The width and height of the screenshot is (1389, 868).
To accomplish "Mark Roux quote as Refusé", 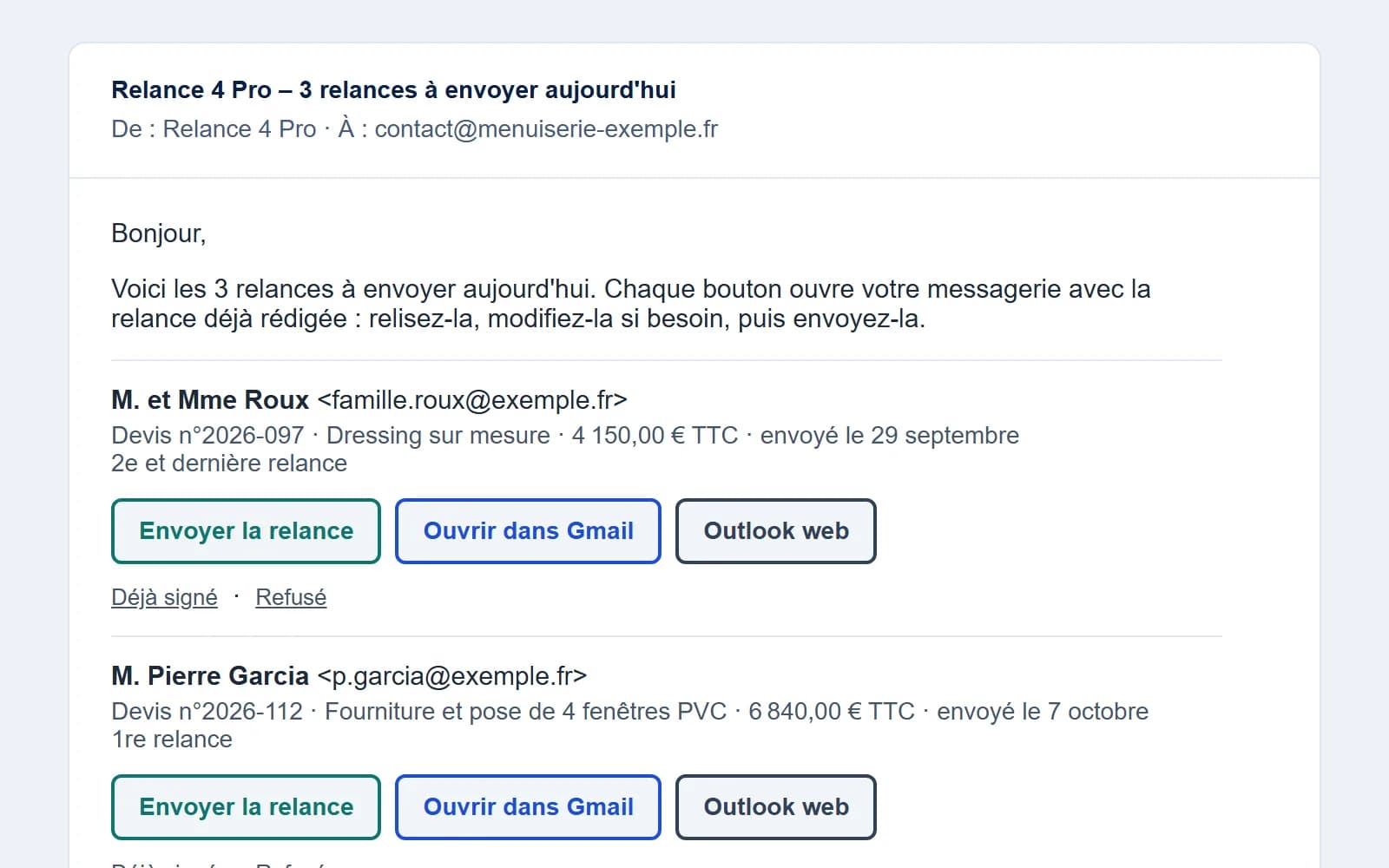I will [x=291, y=597].
